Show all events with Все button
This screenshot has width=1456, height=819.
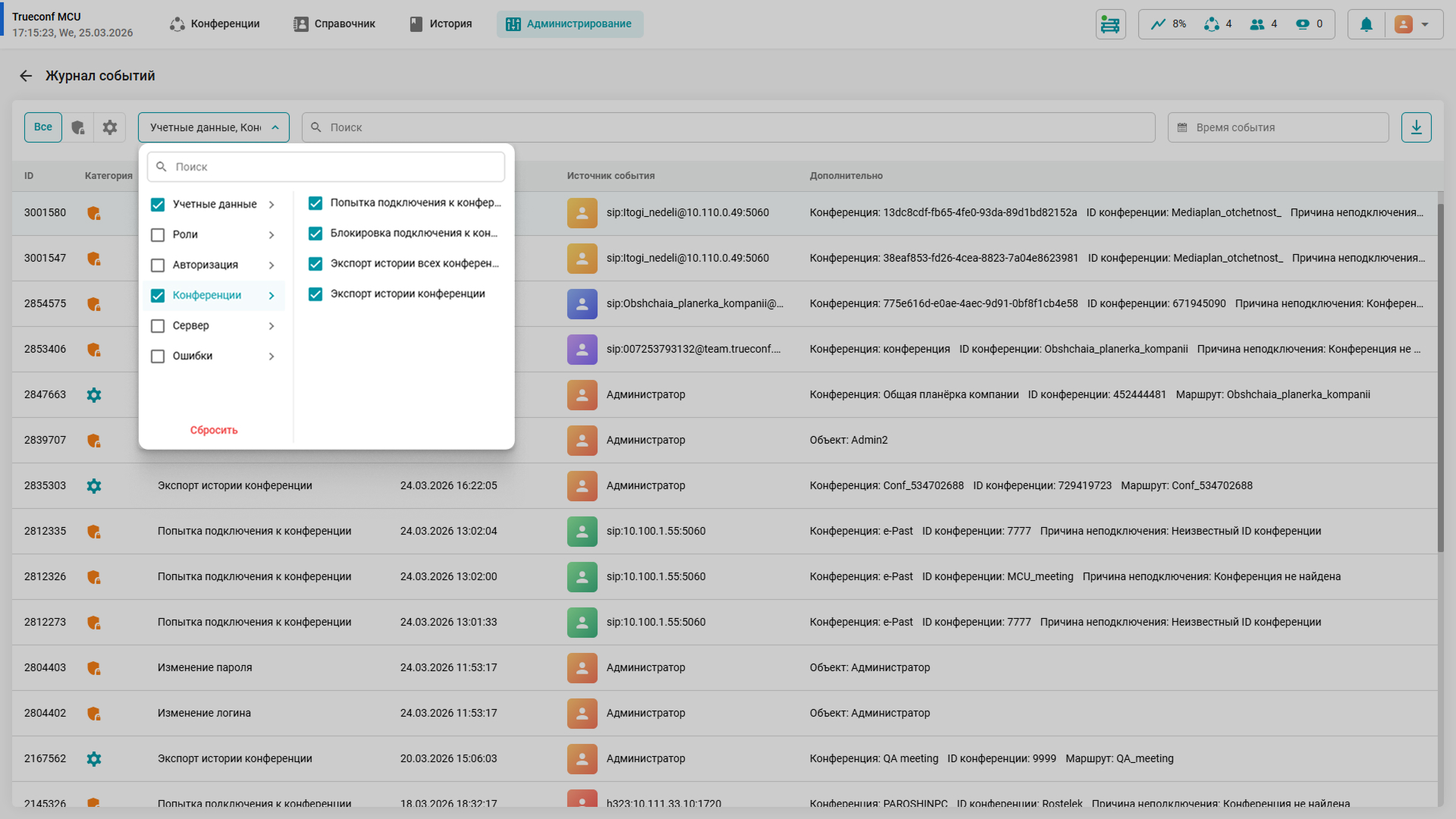point(43,127)
